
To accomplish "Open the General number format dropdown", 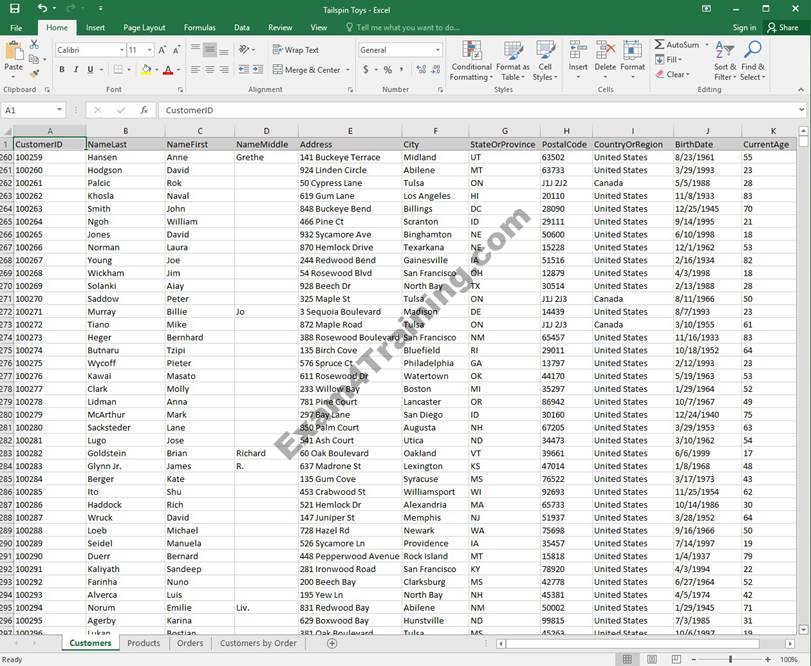I will point(438,50).
